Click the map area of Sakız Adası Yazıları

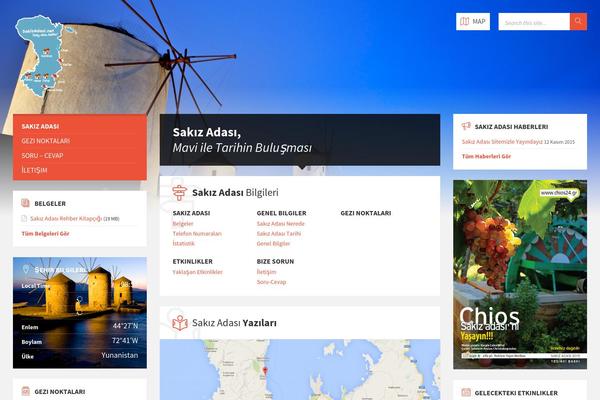300,370
